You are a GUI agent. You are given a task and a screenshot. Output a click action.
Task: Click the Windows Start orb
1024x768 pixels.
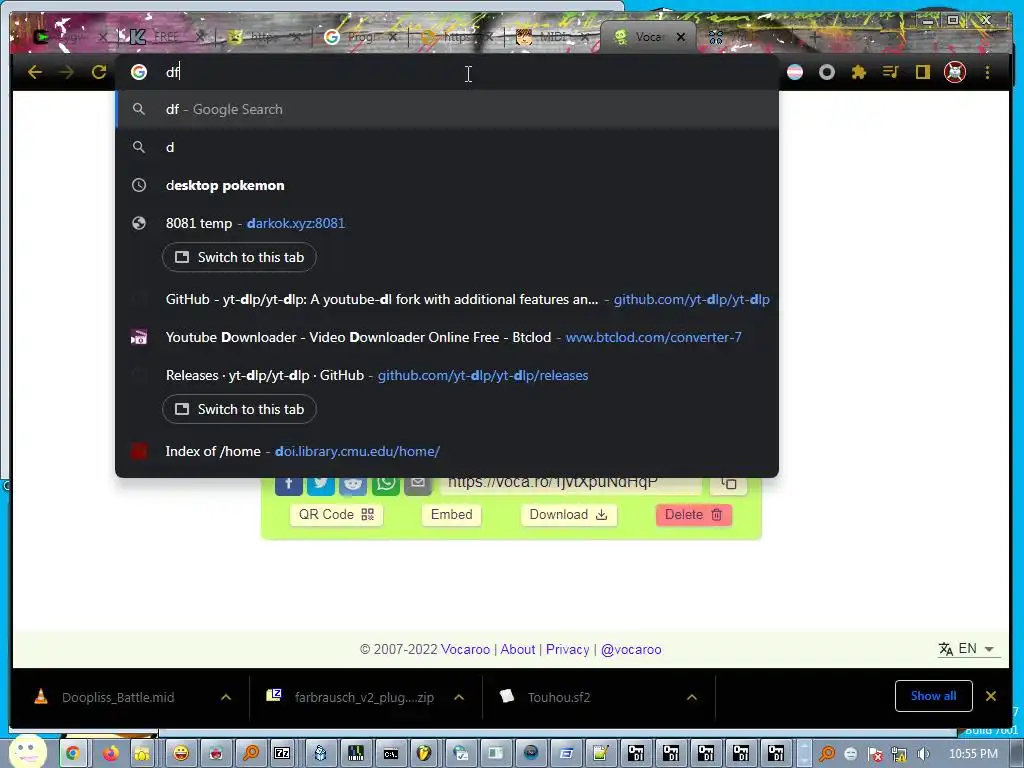(x=28, y=752)
